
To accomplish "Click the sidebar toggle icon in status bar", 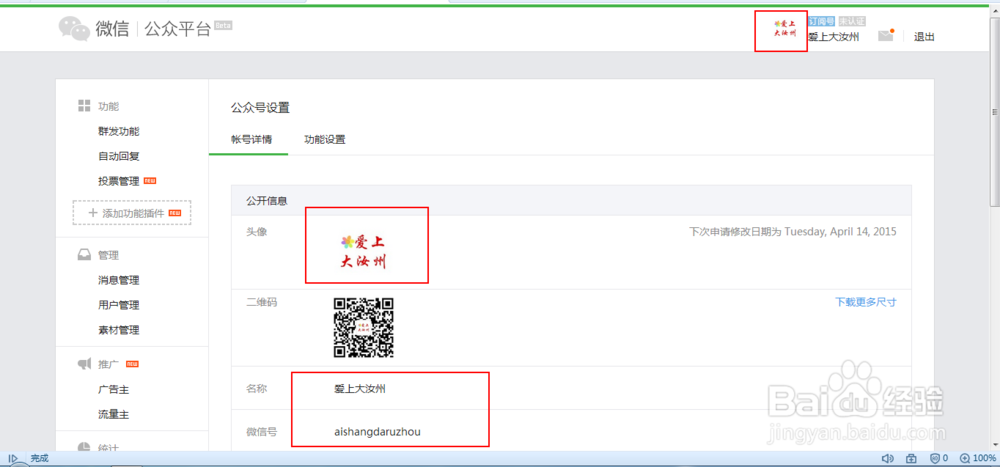I will point(13,458).
